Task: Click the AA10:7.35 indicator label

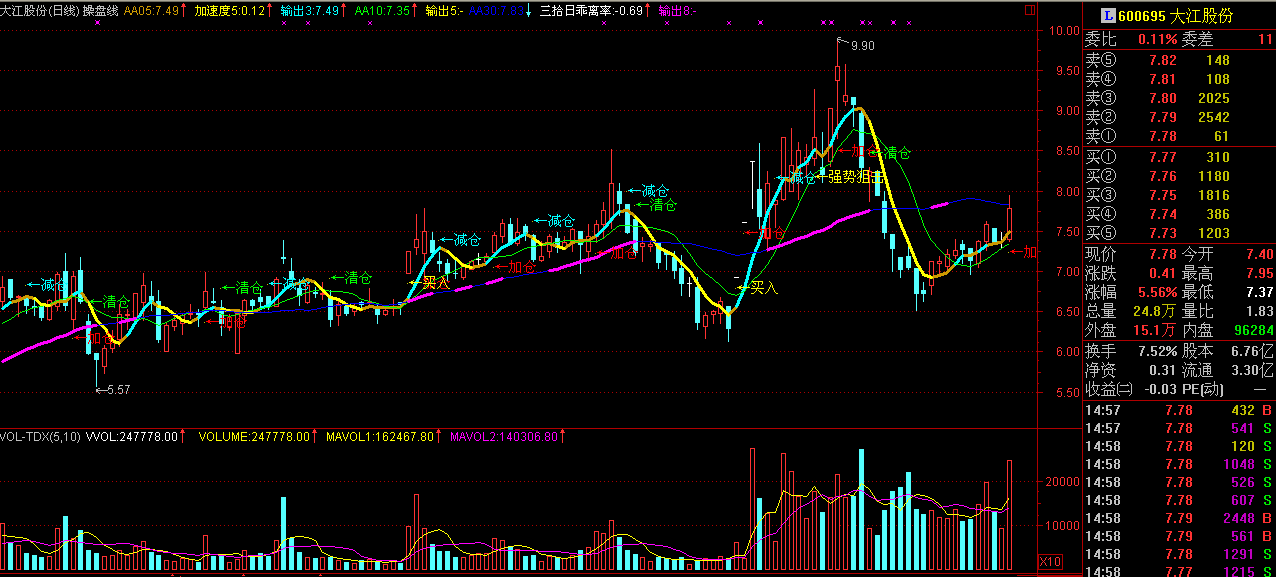Action: [x=383, y=11]
